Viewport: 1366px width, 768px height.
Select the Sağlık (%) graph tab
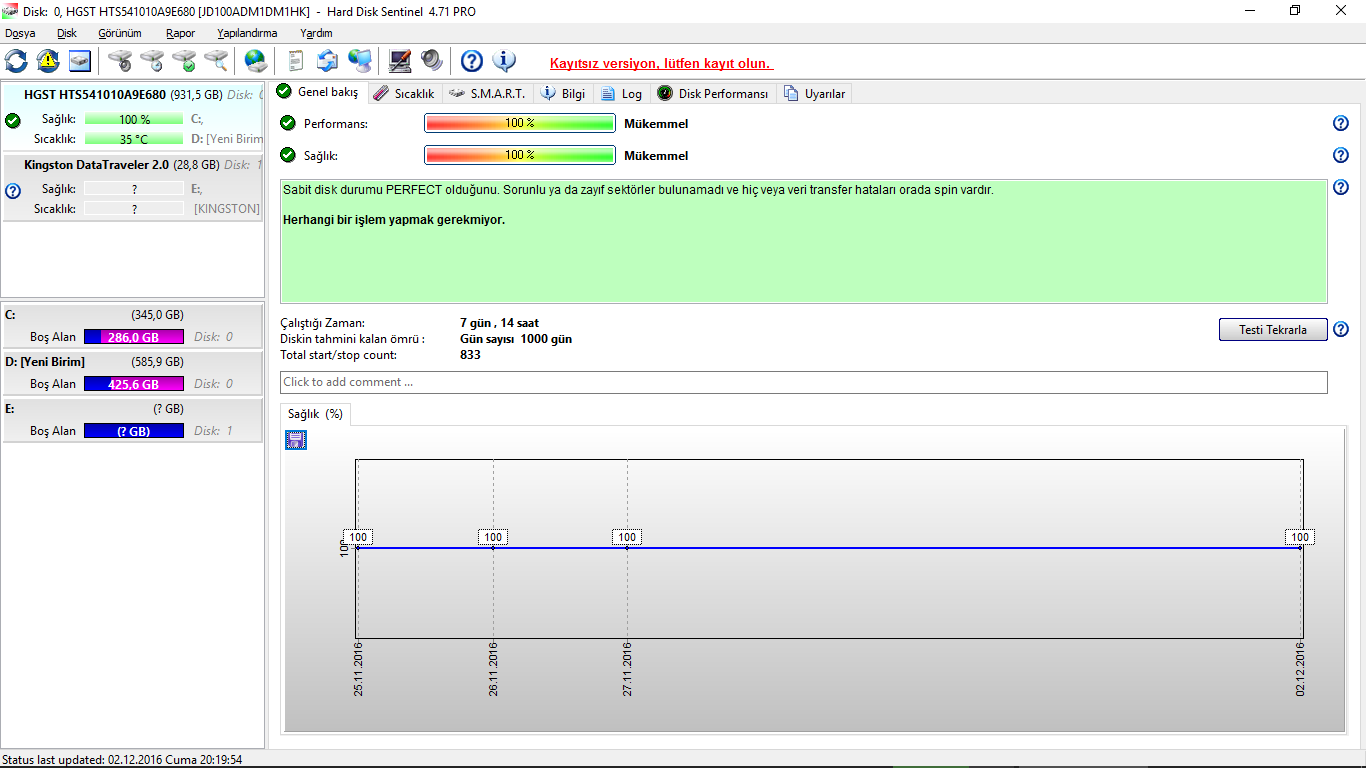(x=315, y=414)
